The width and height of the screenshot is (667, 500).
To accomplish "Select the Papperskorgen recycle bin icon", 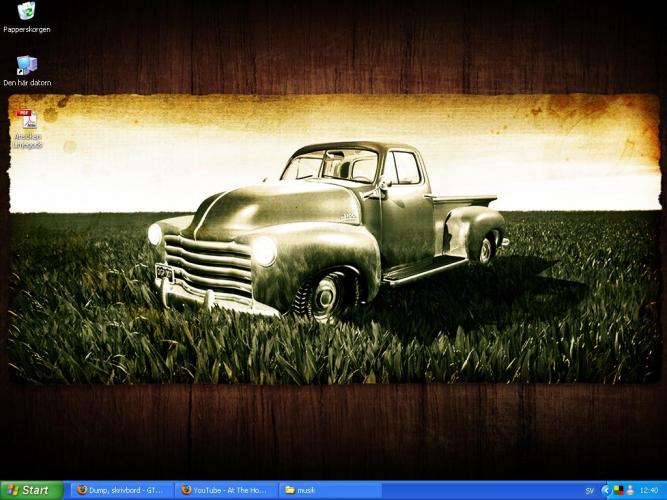I will tap(26, 12).
